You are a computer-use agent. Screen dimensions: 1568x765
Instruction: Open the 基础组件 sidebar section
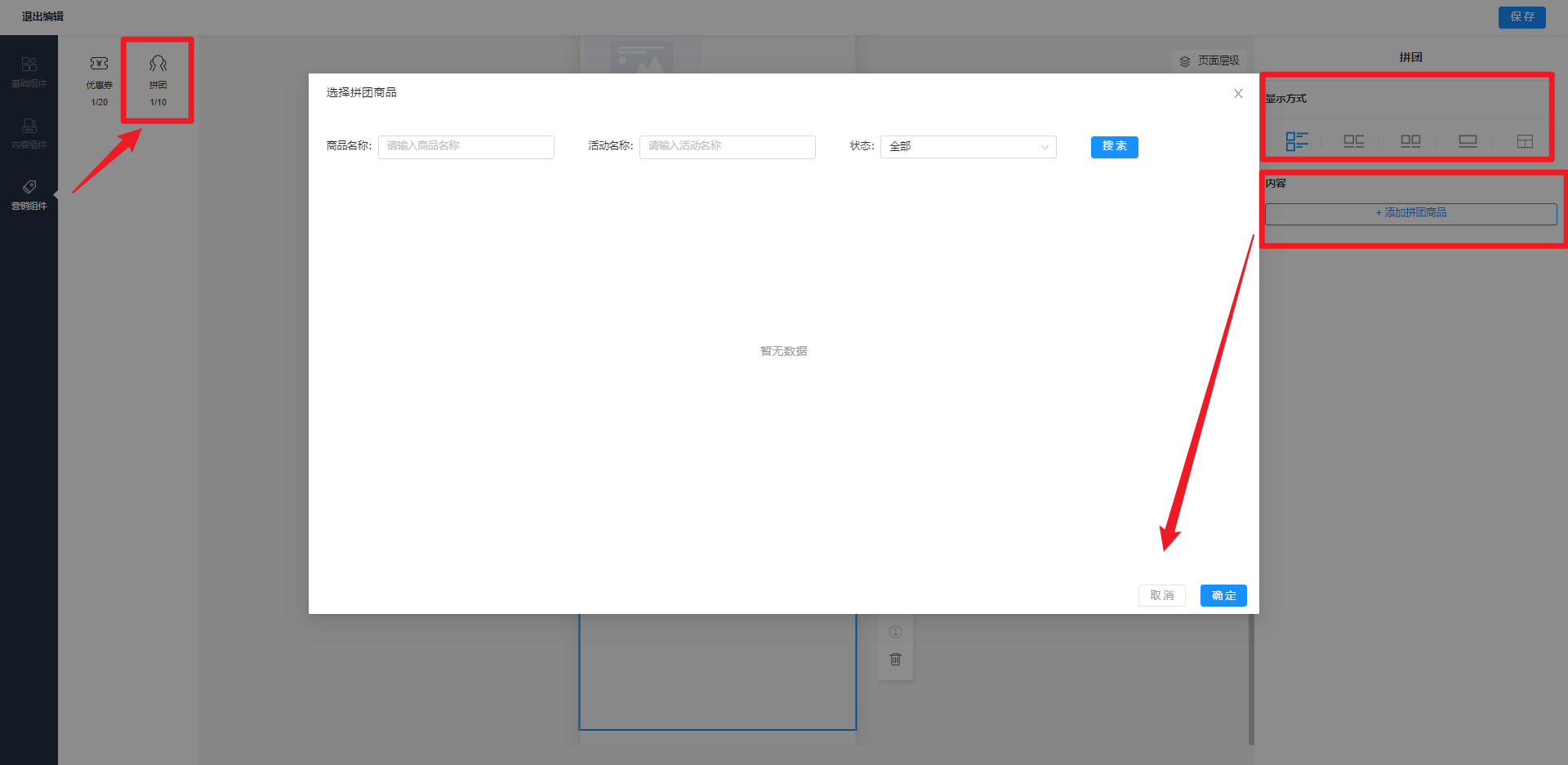point(29,72)
